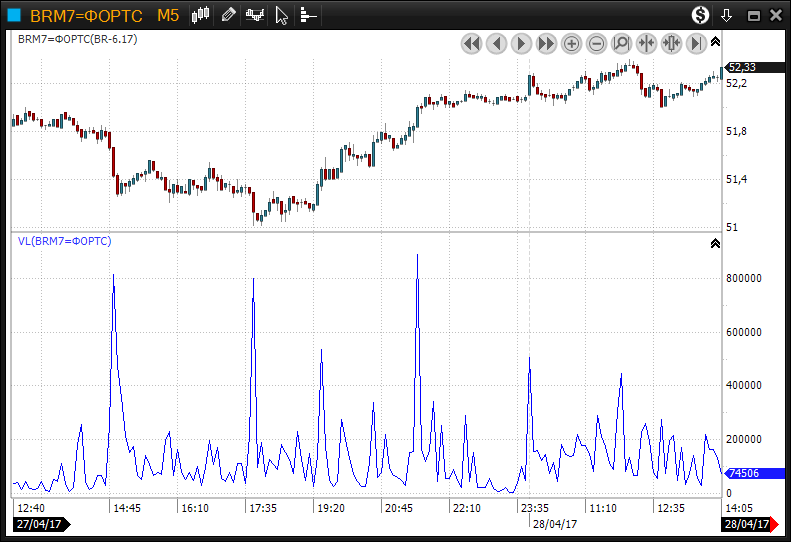Step chart forward with single right arrow

[521, 43]
